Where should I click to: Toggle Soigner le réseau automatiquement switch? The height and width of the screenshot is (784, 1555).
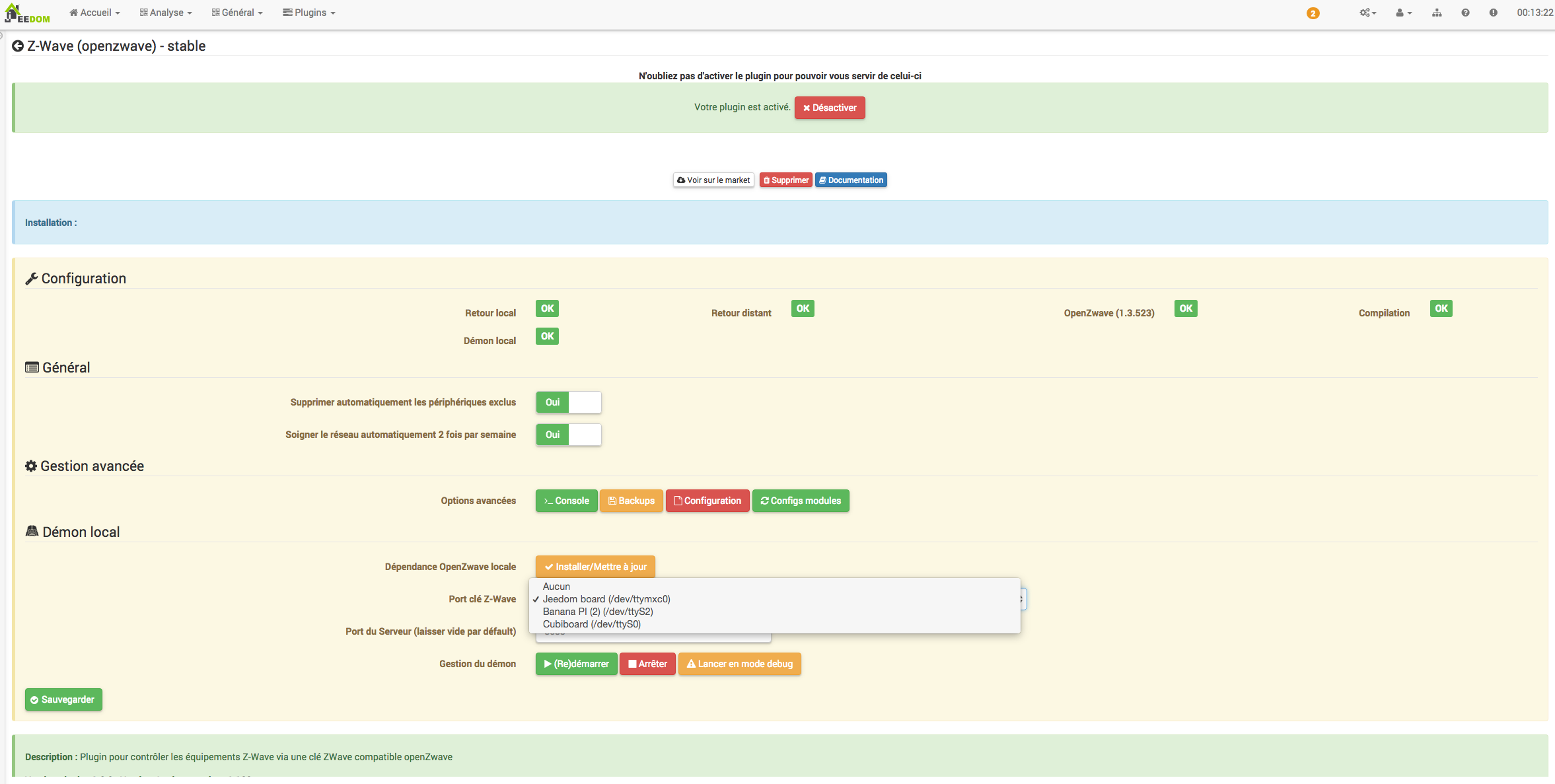click(x=569, y=435)
